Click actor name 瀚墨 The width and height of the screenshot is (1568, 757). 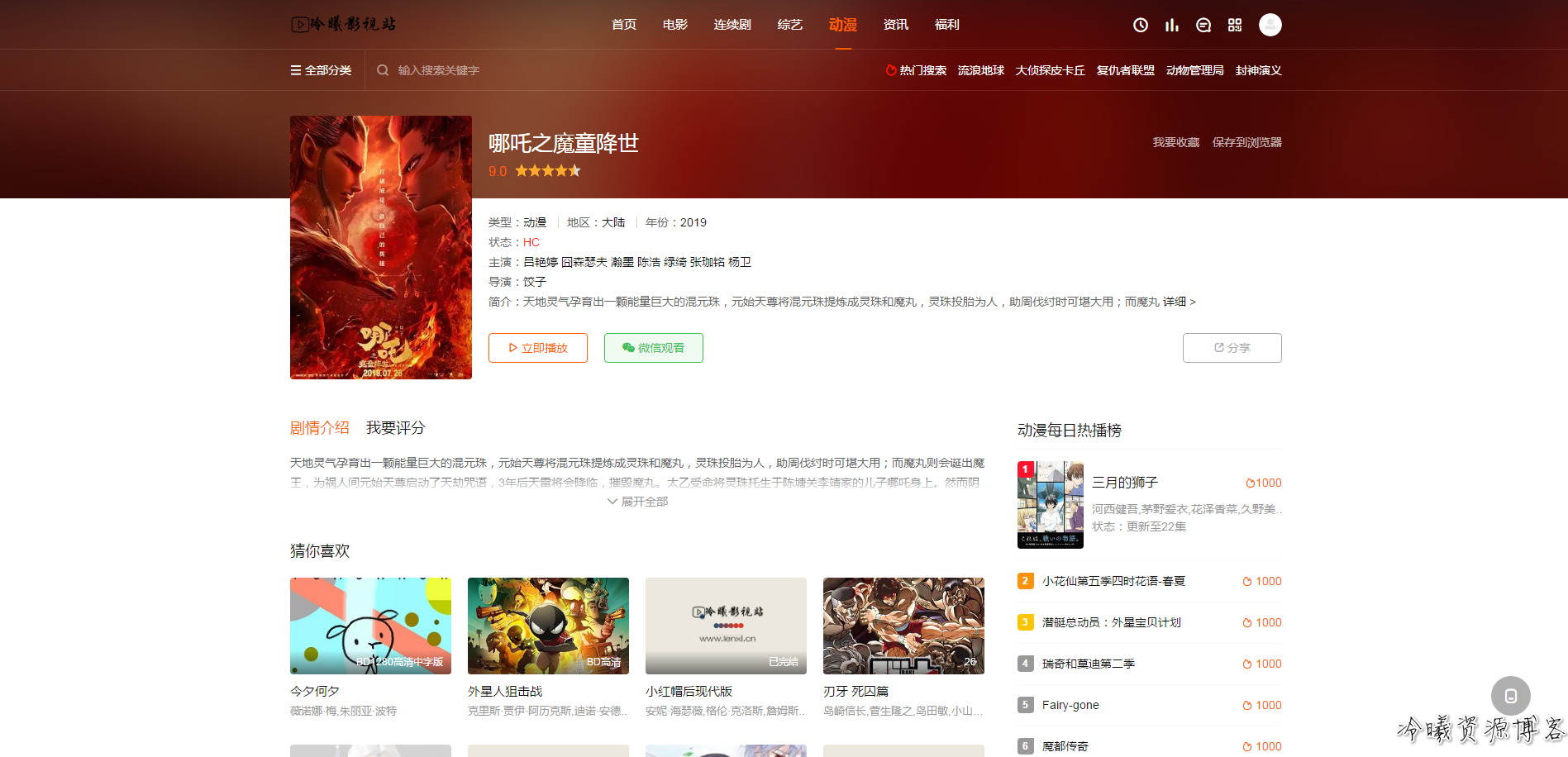pos(622,262)
